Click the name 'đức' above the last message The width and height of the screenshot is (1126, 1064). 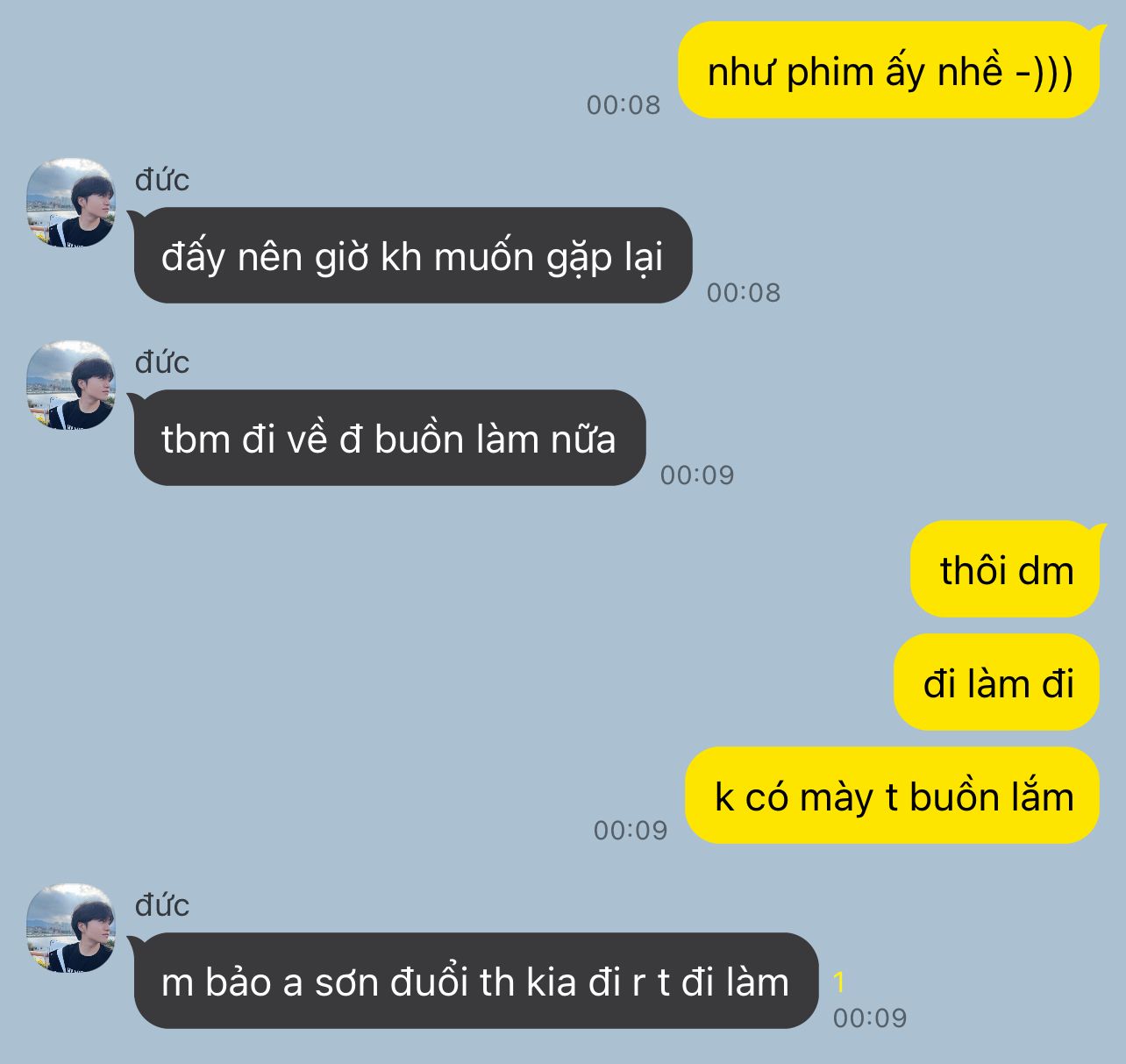[x=162, y=905]
